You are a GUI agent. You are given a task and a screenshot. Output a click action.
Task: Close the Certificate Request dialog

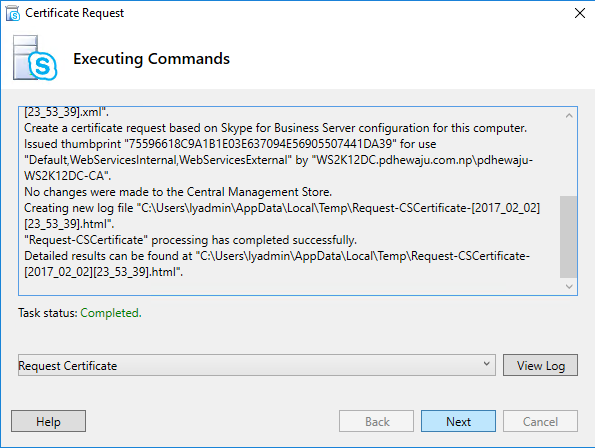click(x=579, y=13)
